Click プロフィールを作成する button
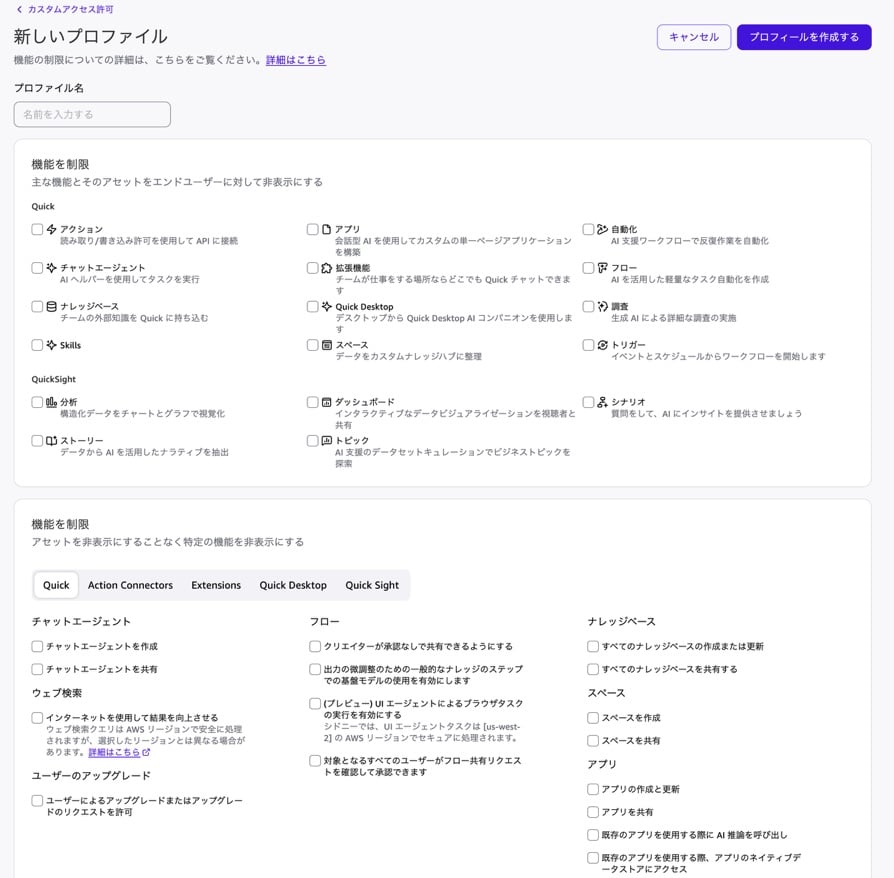Viewport: 894px width, 878px height. pos(804,37)
